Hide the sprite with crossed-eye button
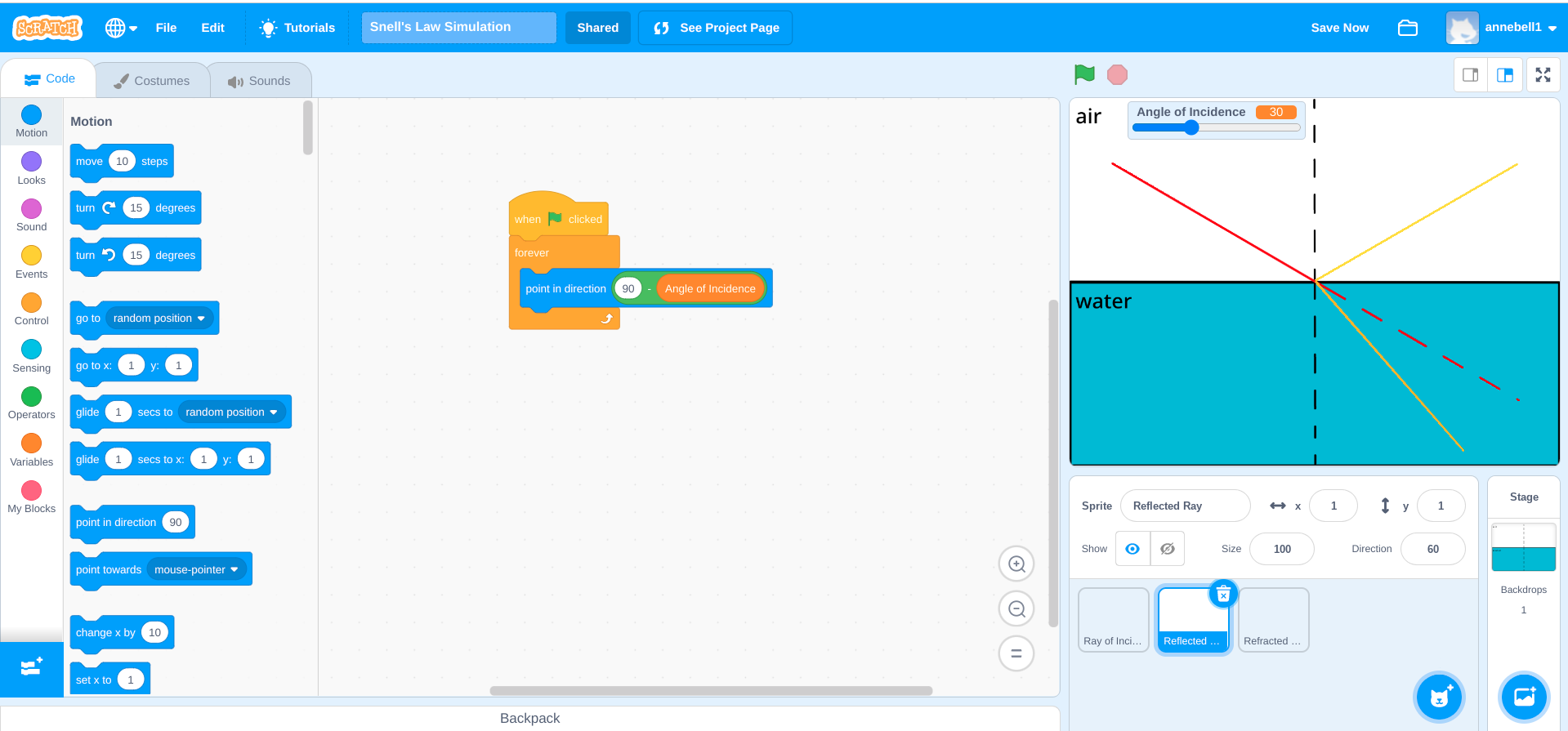 [x=1168, y=549]
